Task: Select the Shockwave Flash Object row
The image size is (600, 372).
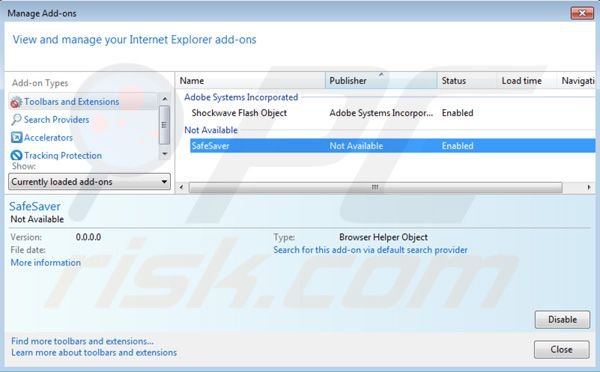Action: pos(393,113)
